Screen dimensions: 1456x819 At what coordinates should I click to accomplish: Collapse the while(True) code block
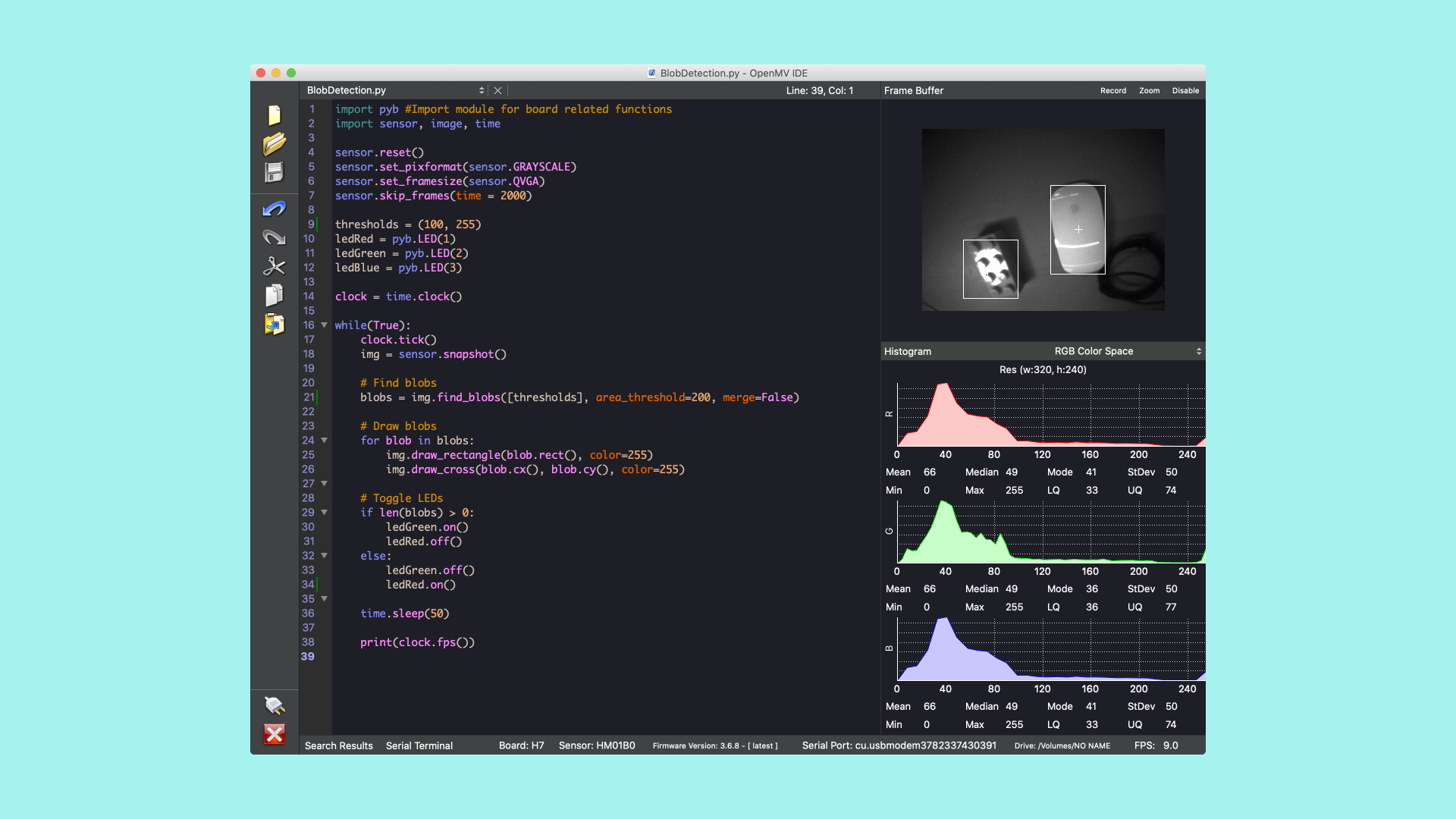pyautogui.click(x=325, y=325)
